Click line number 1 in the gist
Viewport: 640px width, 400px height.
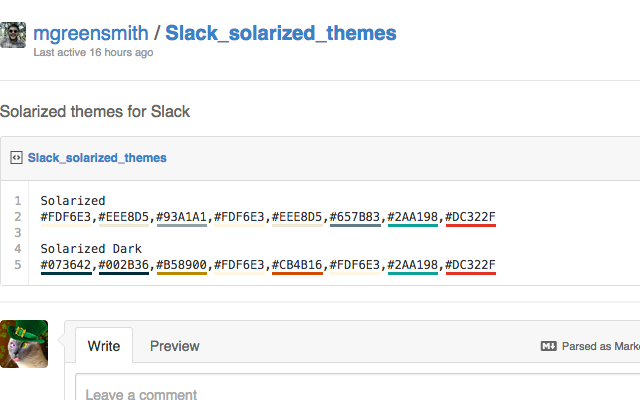pyautogui.click(x=18, y=200)
